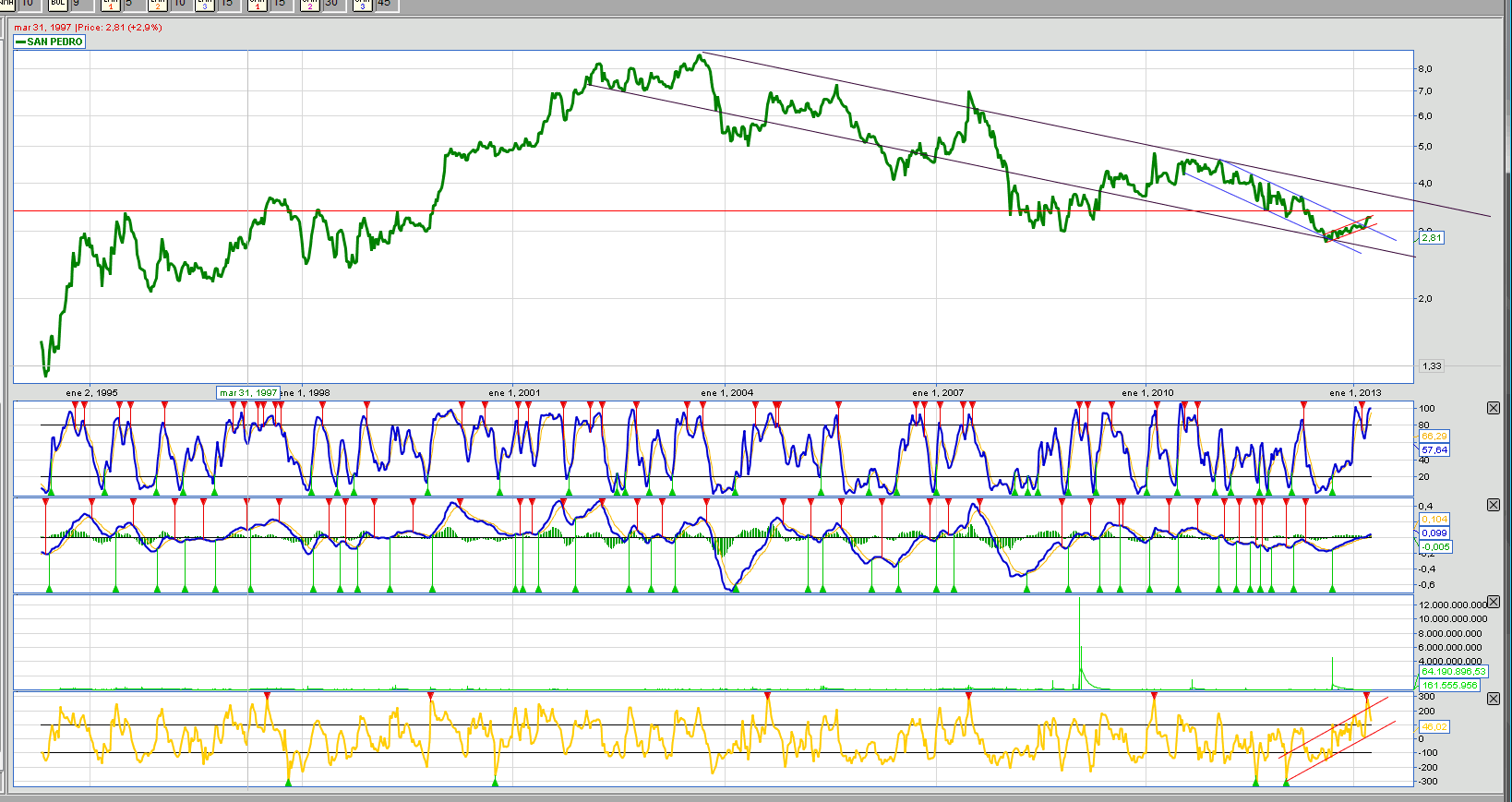Click the rightmost red signal marker in bottom oscillator
The image size is (1512, 802).
pyautogui.click(x=1367, y=695)
